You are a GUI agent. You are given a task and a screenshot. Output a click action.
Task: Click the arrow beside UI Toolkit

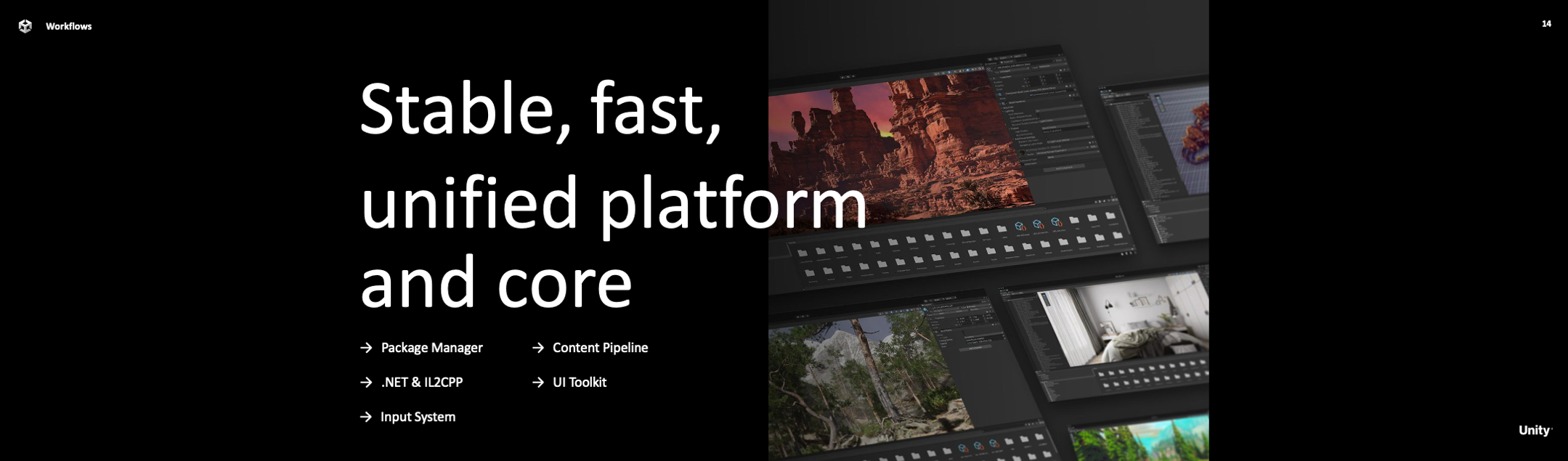pyautogui.click(x=538, y=382)
